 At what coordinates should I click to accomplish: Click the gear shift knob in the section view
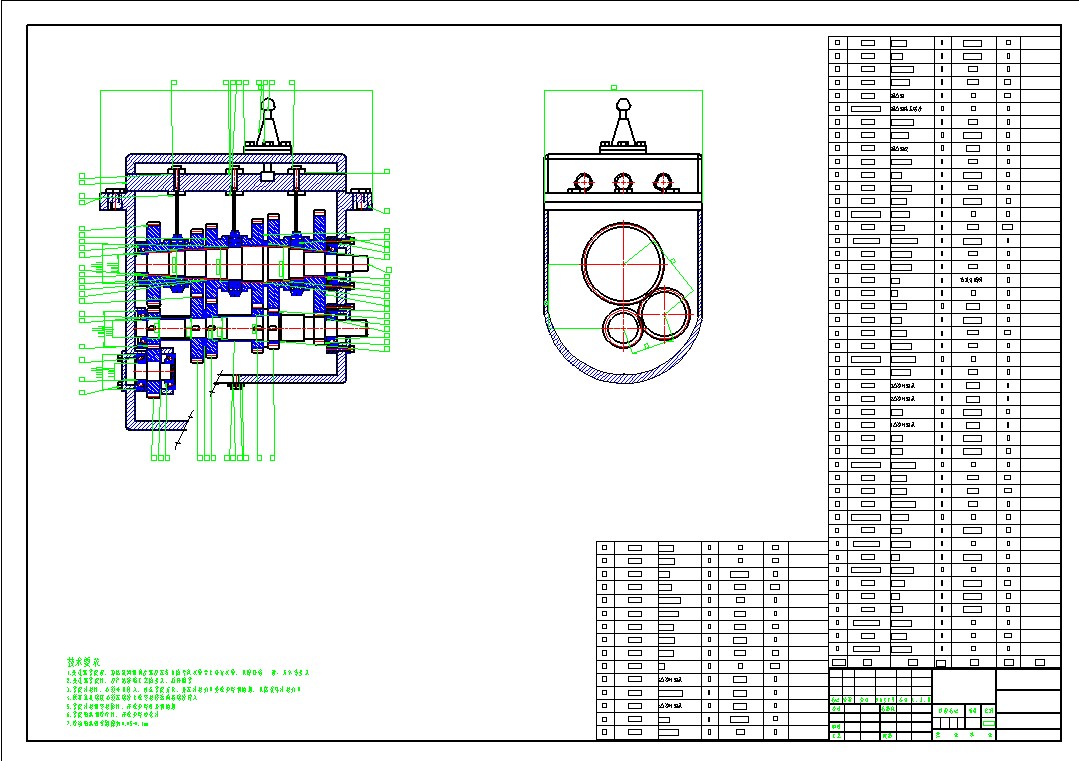267,103
